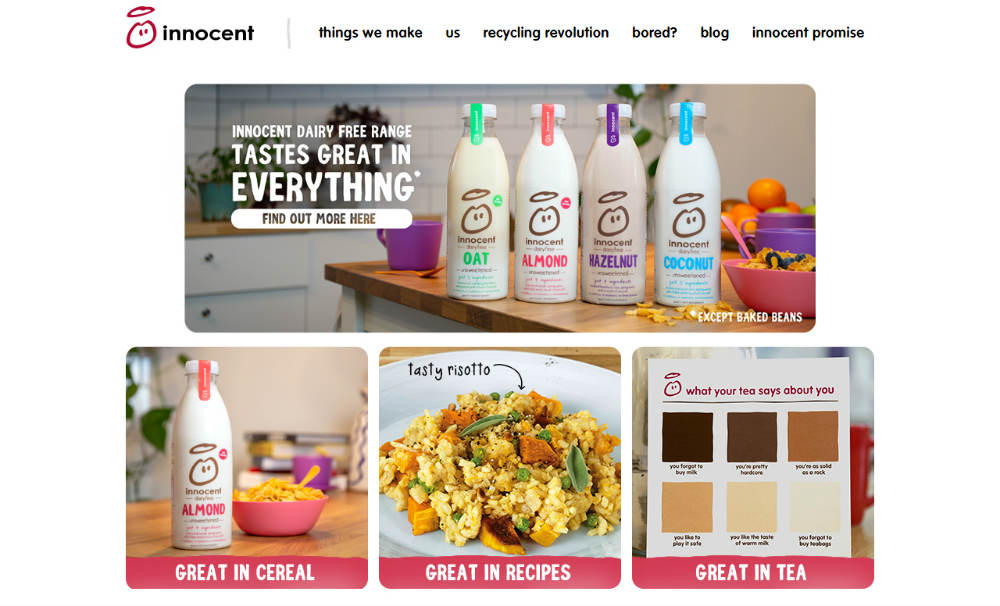
Task: Visit the bored? section
Action: [654, 33]
